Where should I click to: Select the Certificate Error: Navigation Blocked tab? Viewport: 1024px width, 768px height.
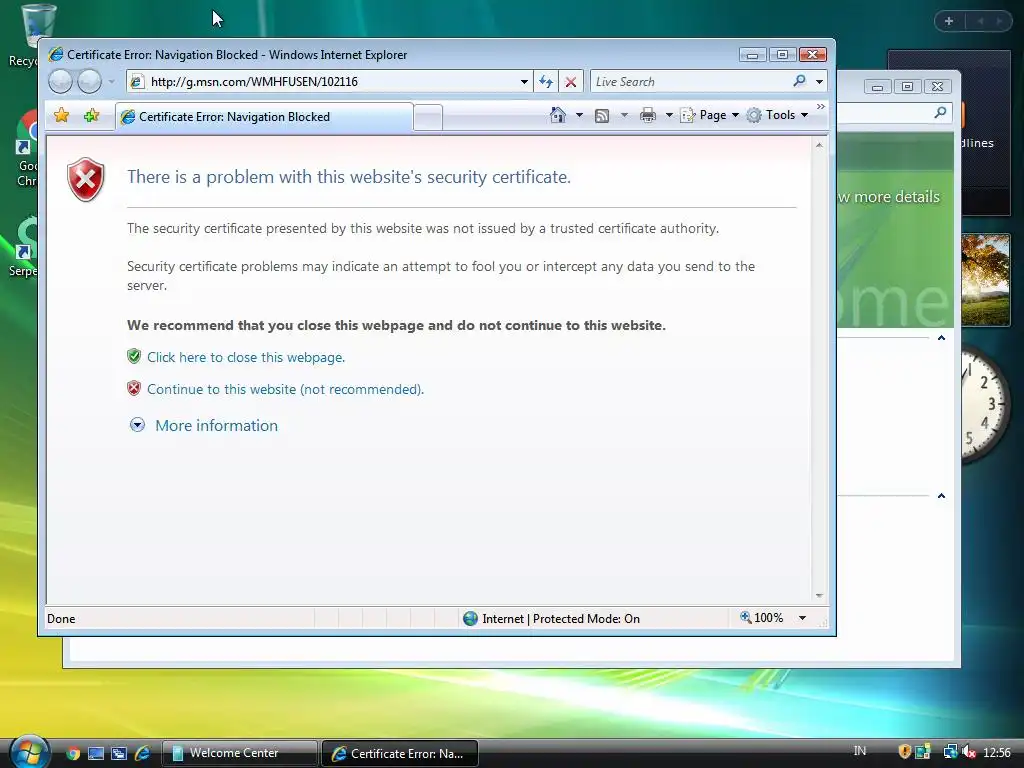pyautogui.click(x=264, y=117)
